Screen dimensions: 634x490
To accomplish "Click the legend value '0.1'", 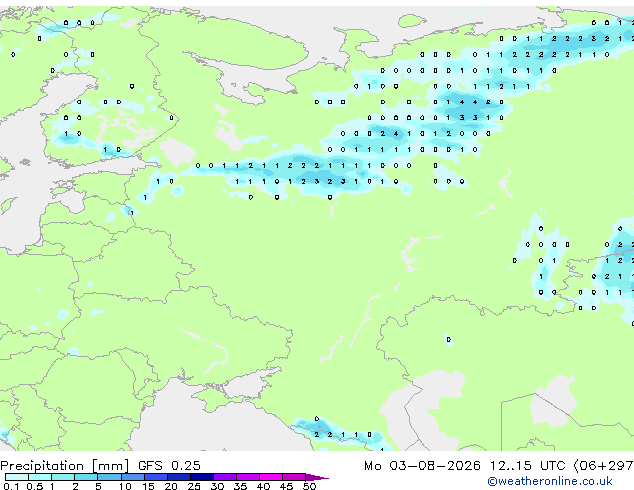I will click(x=11, y=486).
